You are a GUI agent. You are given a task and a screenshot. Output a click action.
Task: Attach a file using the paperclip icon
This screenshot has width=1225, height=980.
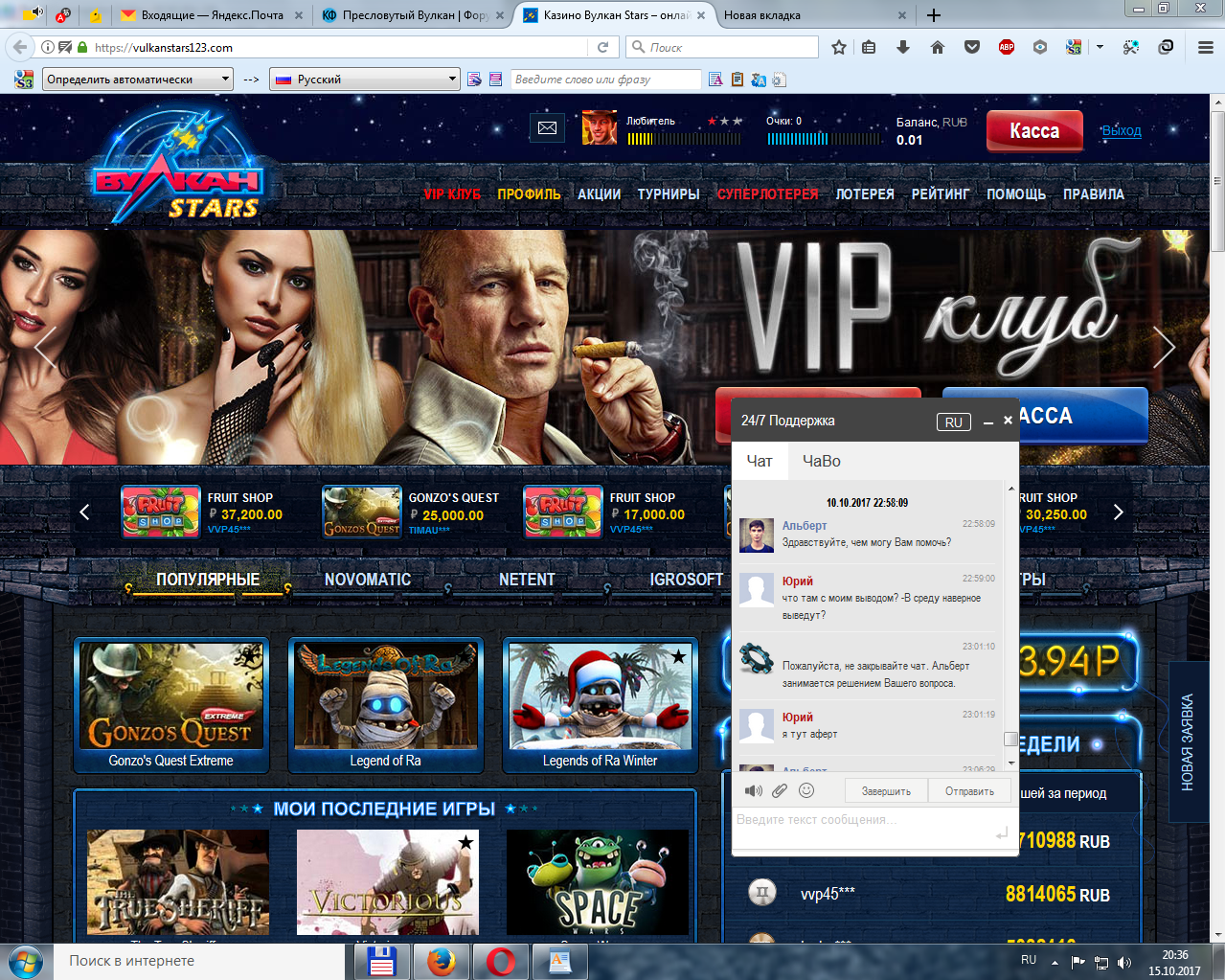pyautogui.click(x=780, y=790)
